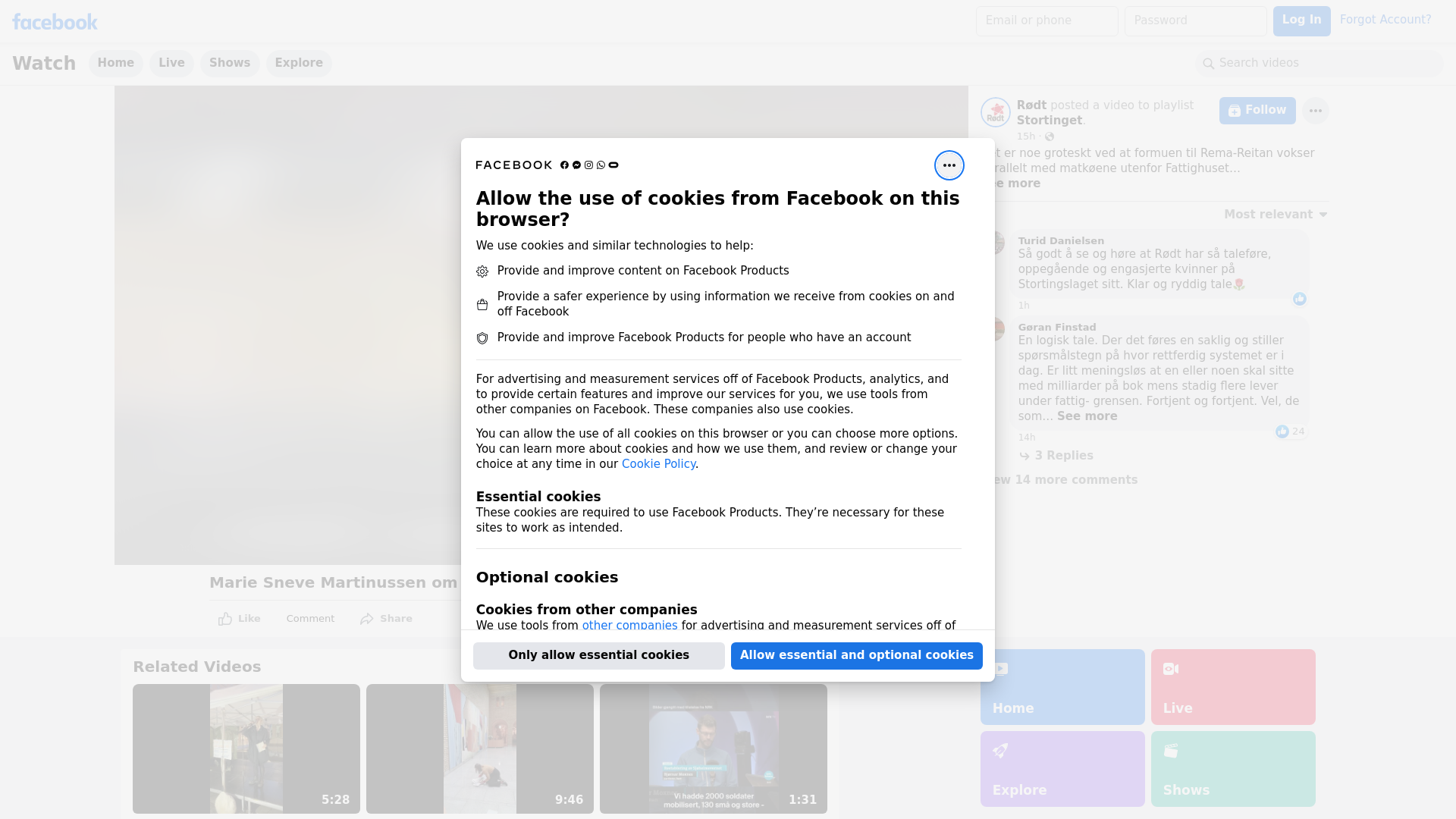The height and width of the screenshot is (819, 1456).
Task: Click the 15h post timestamp
Action: (x=1026, y=136)
